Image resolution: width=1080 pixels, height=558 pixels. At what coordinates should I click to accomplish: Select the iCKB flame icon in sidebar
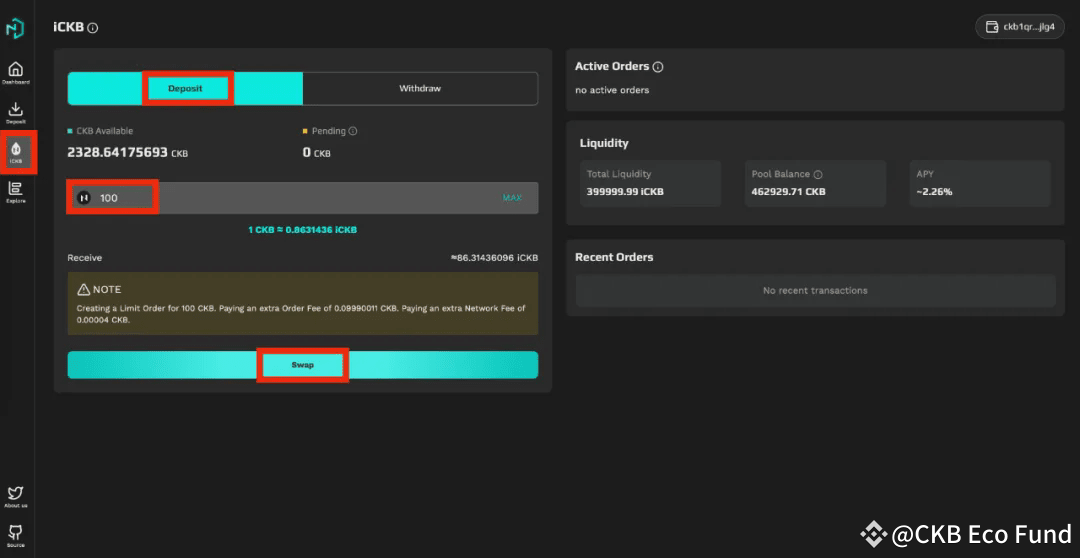tap(16, 150)
